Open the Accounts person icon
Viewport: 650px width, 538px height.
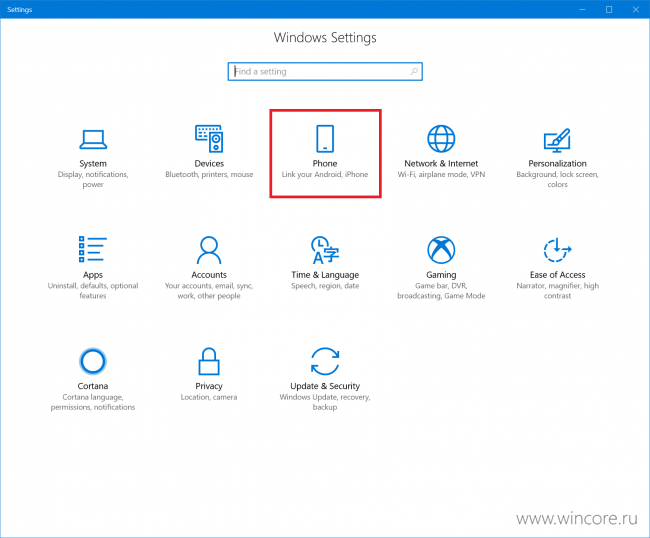pos(209,250)
